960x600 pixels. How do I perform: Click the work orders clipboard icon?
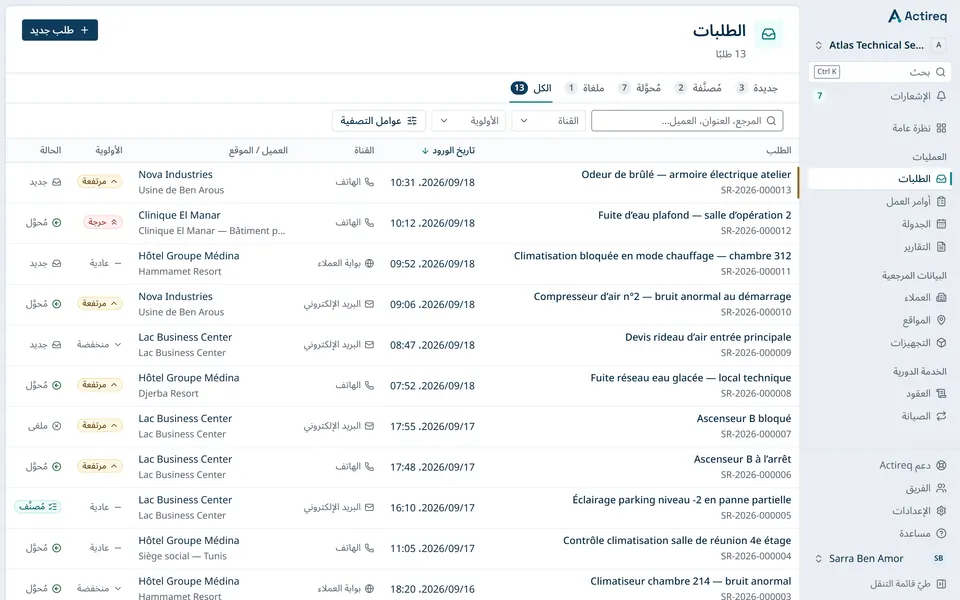coord(941,201)
